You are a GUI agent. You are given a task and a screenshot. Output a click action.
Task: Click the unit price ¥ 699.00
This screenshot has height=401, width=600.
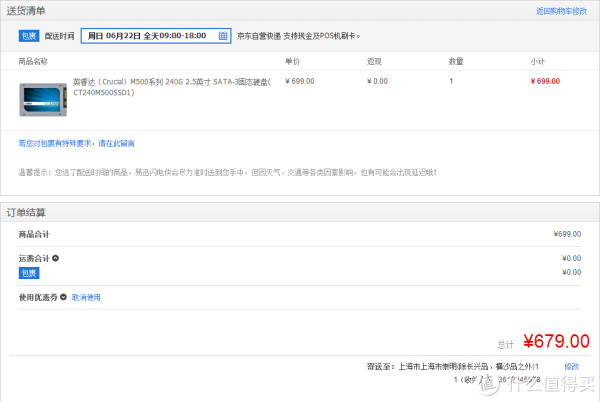[x=300, y=81]
